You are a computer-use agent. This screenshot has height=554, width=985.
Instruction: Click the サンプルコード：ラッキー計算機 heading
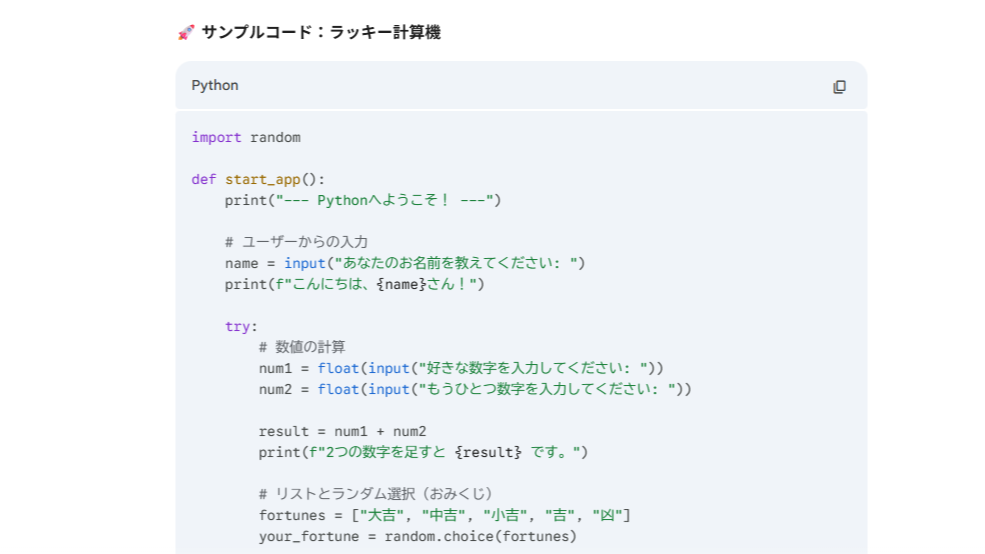pyautogui.click(x=321, y=32)
